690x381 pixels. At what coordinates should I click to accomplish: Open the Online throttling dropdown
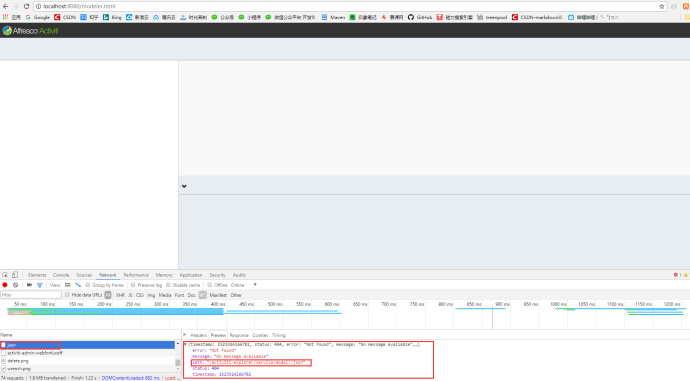tap(244, 285)
